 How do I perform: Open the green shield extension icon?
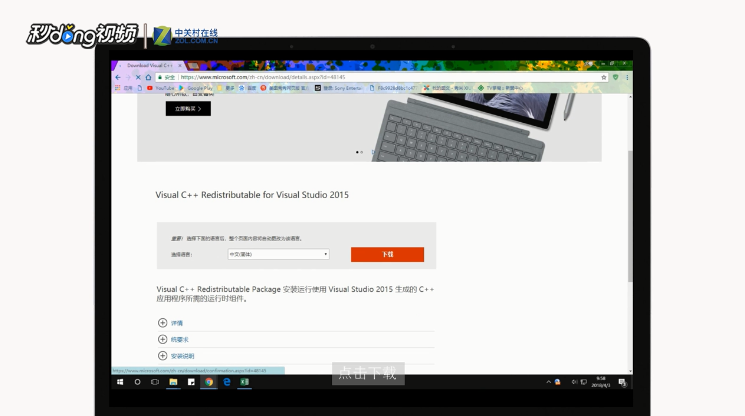pos(615,77)
